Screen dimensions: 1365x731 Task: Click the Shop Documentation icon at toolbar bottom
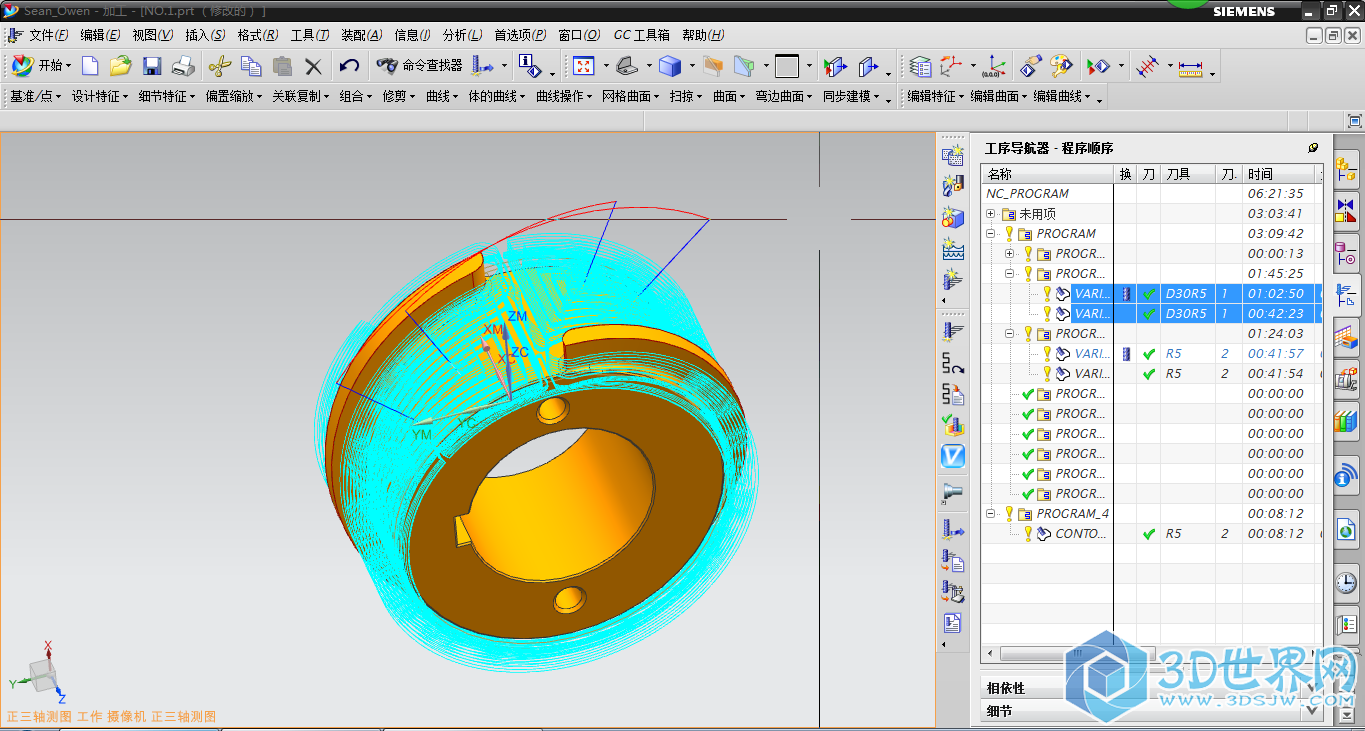[953, 624]
